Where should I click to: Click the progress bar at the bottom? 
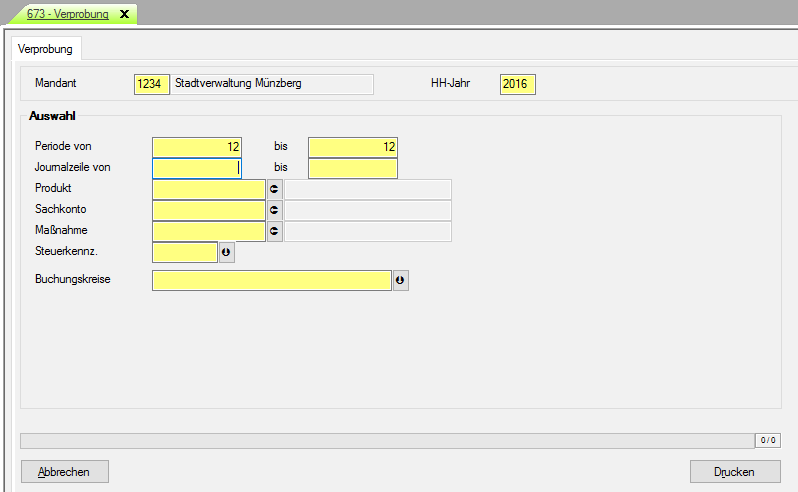point(387,440)
